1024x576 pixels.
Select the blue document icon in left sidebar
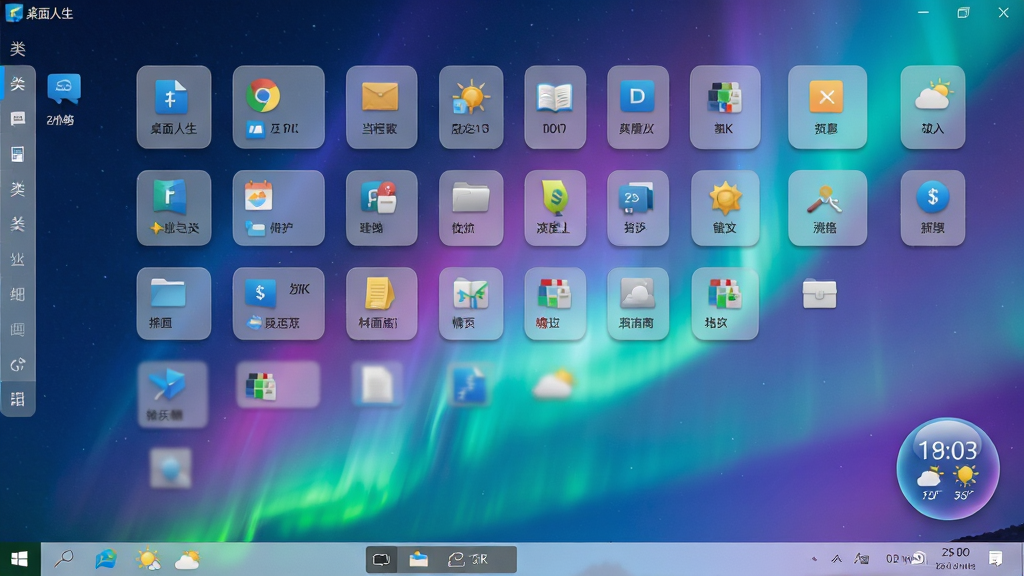[x=18, y=154]
